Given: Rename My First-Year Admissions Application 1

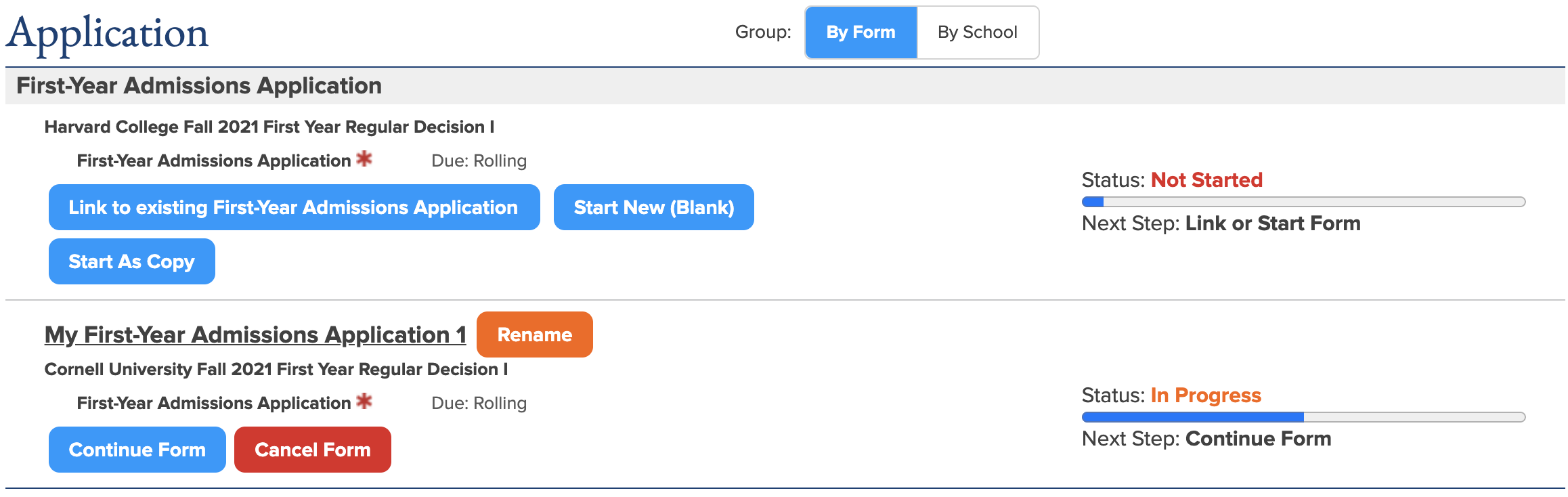Looking at the screenshot, I should tap(534, 334).
